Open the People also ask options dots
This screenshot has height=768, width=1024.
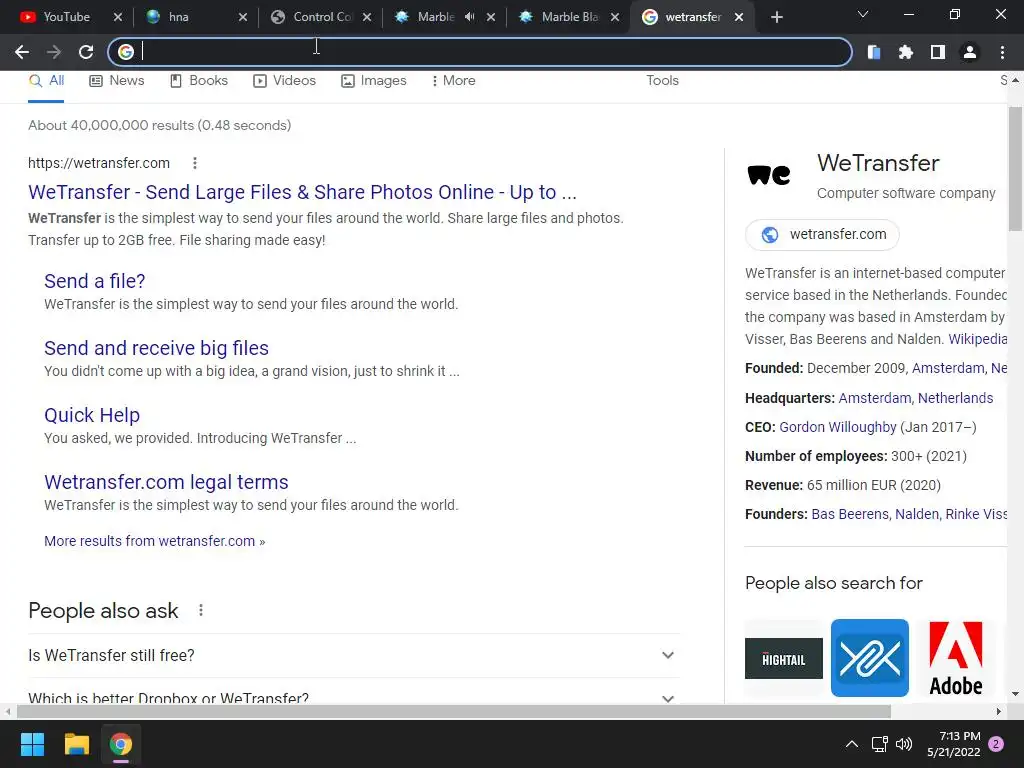[200, 610]
